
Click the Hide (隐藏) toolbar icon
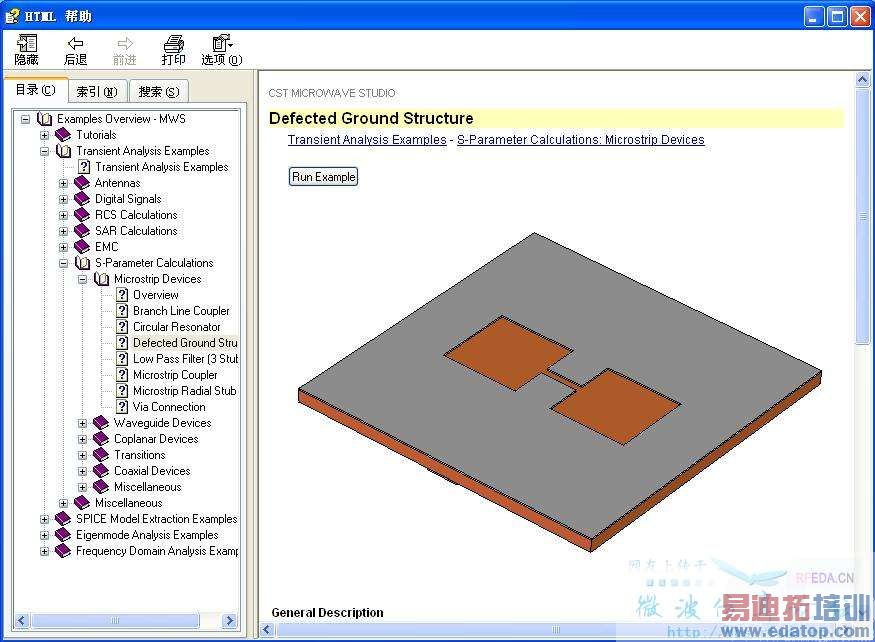coord(27,44)
